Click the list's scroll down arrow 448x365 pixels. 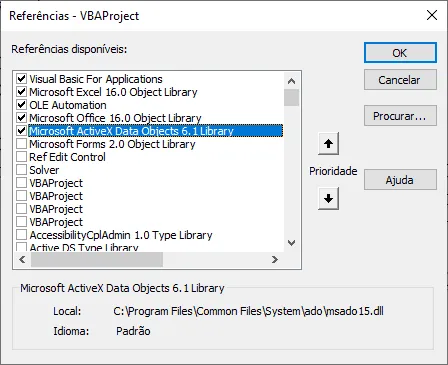[291, 243]
